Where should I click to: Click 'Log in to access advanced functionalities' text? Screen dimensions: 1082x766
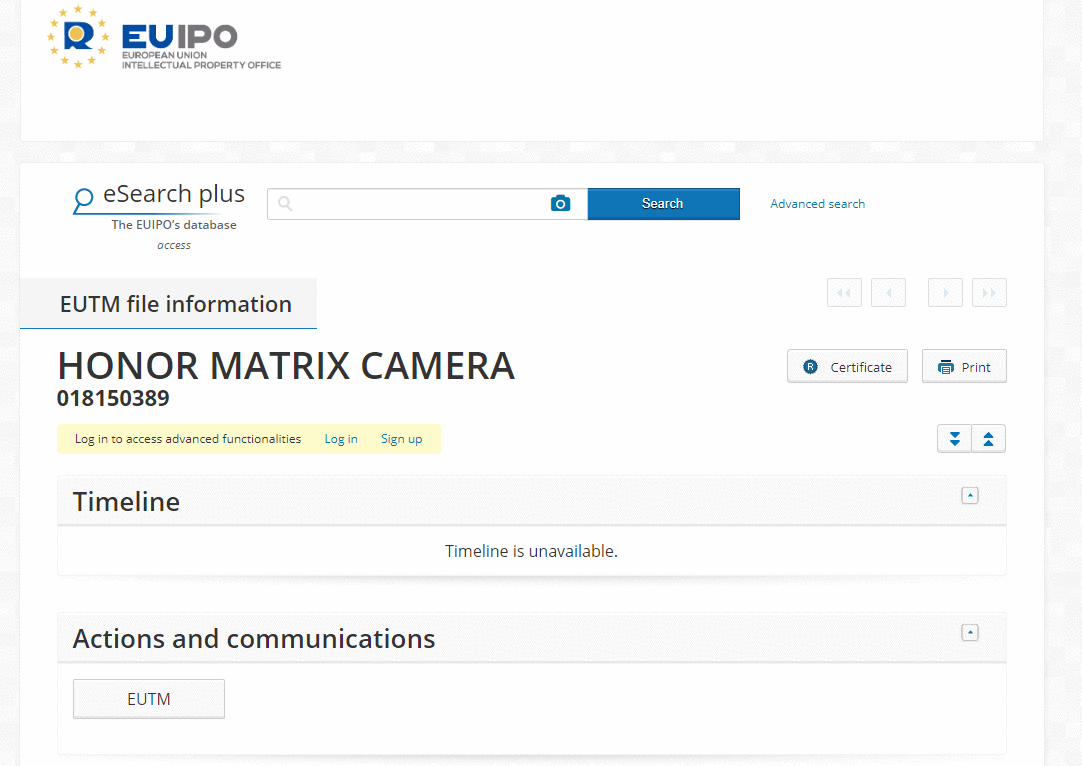[188, 439]
